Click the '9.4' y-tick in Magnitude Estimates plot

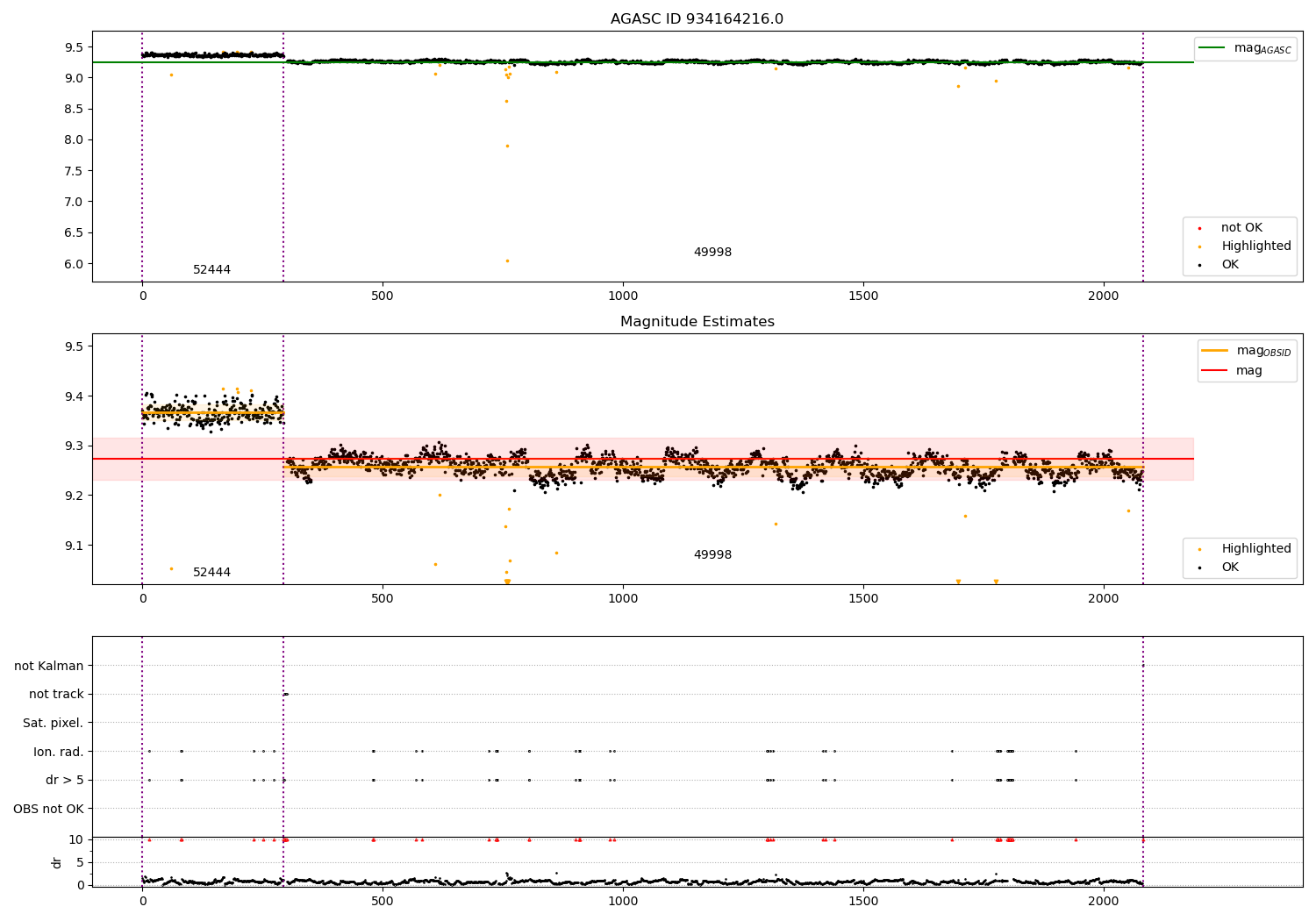pos(74,396)
